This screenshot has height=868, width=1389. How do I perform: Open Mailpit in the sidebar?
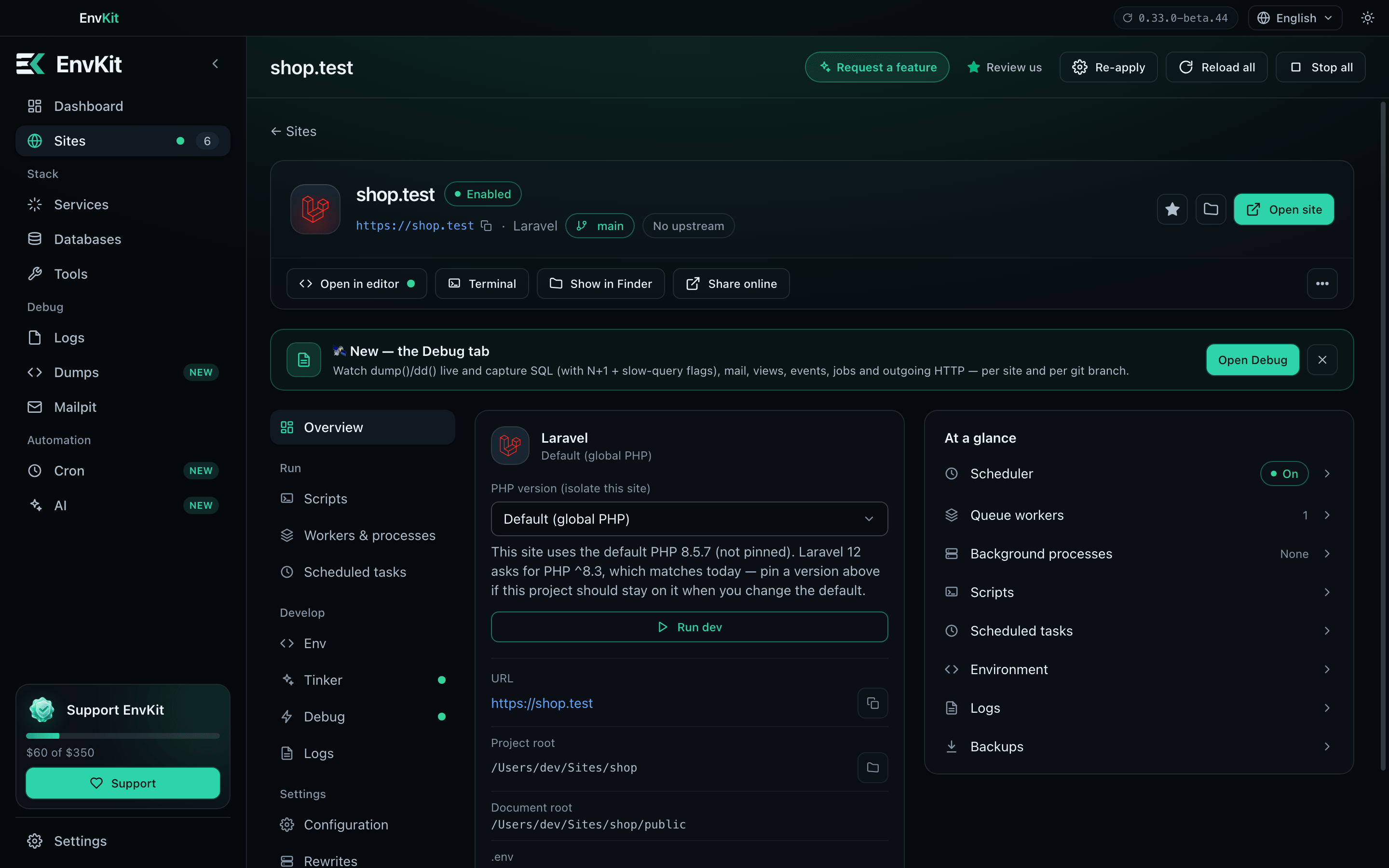123,407
